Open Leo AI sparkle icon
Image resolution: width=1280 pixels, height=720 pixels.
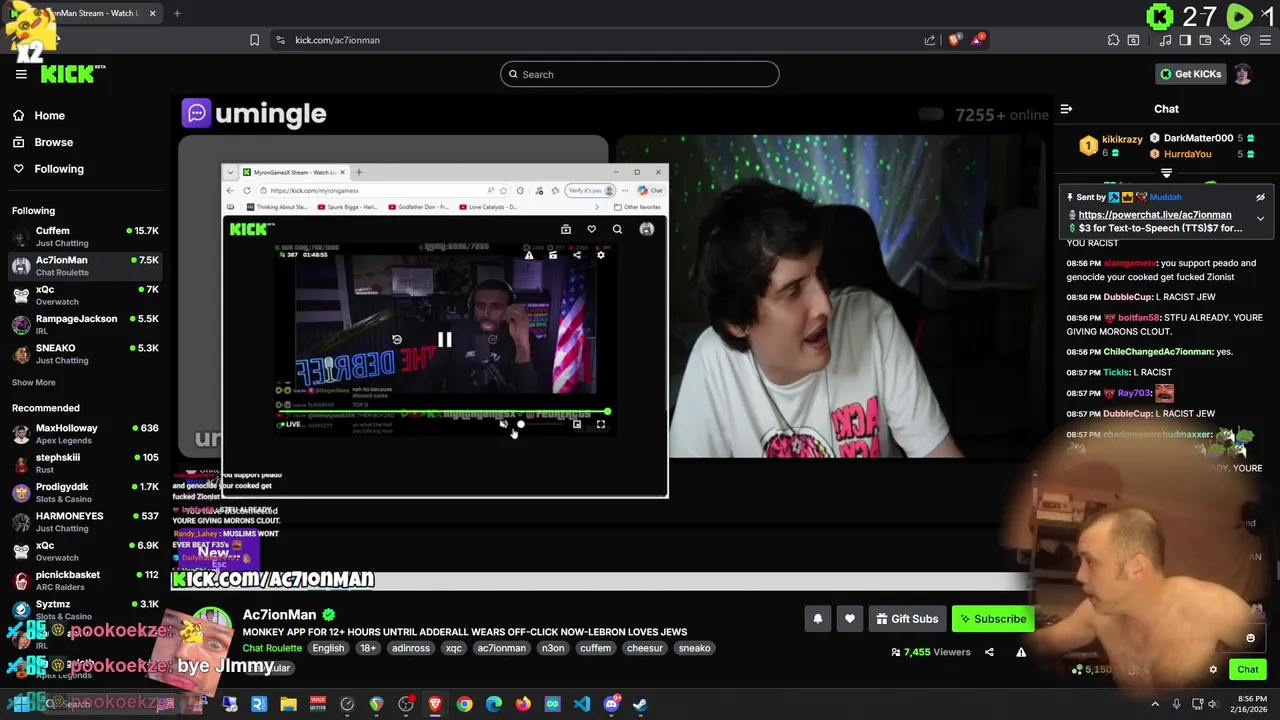[1225, 40]
